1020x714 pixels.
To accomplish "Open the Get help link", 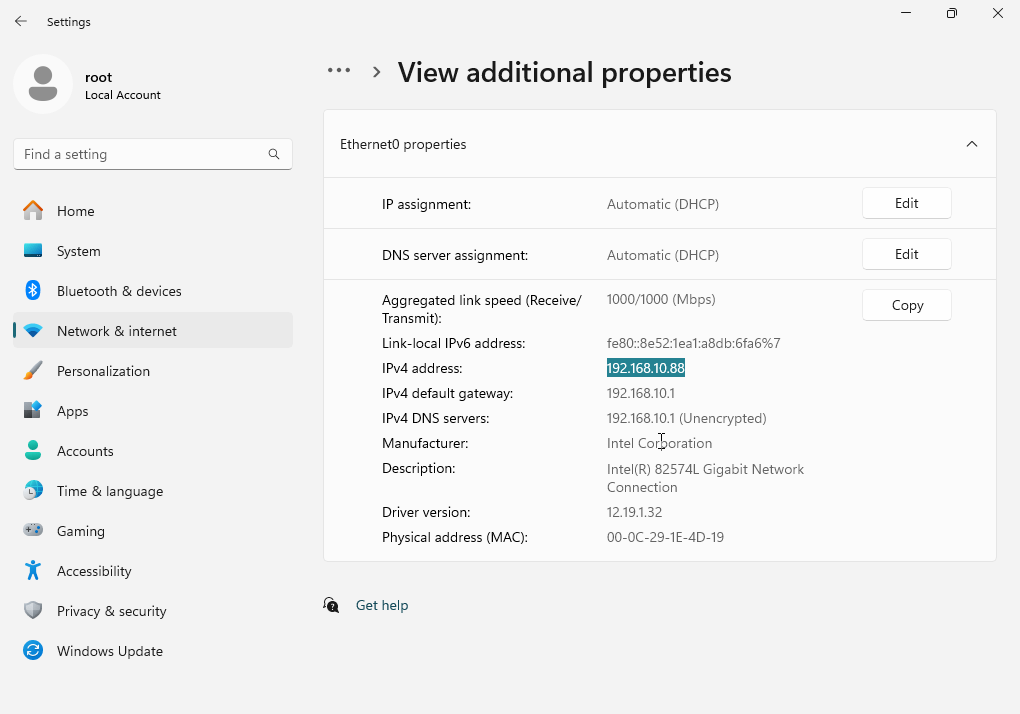I will [x=382, y=605].
